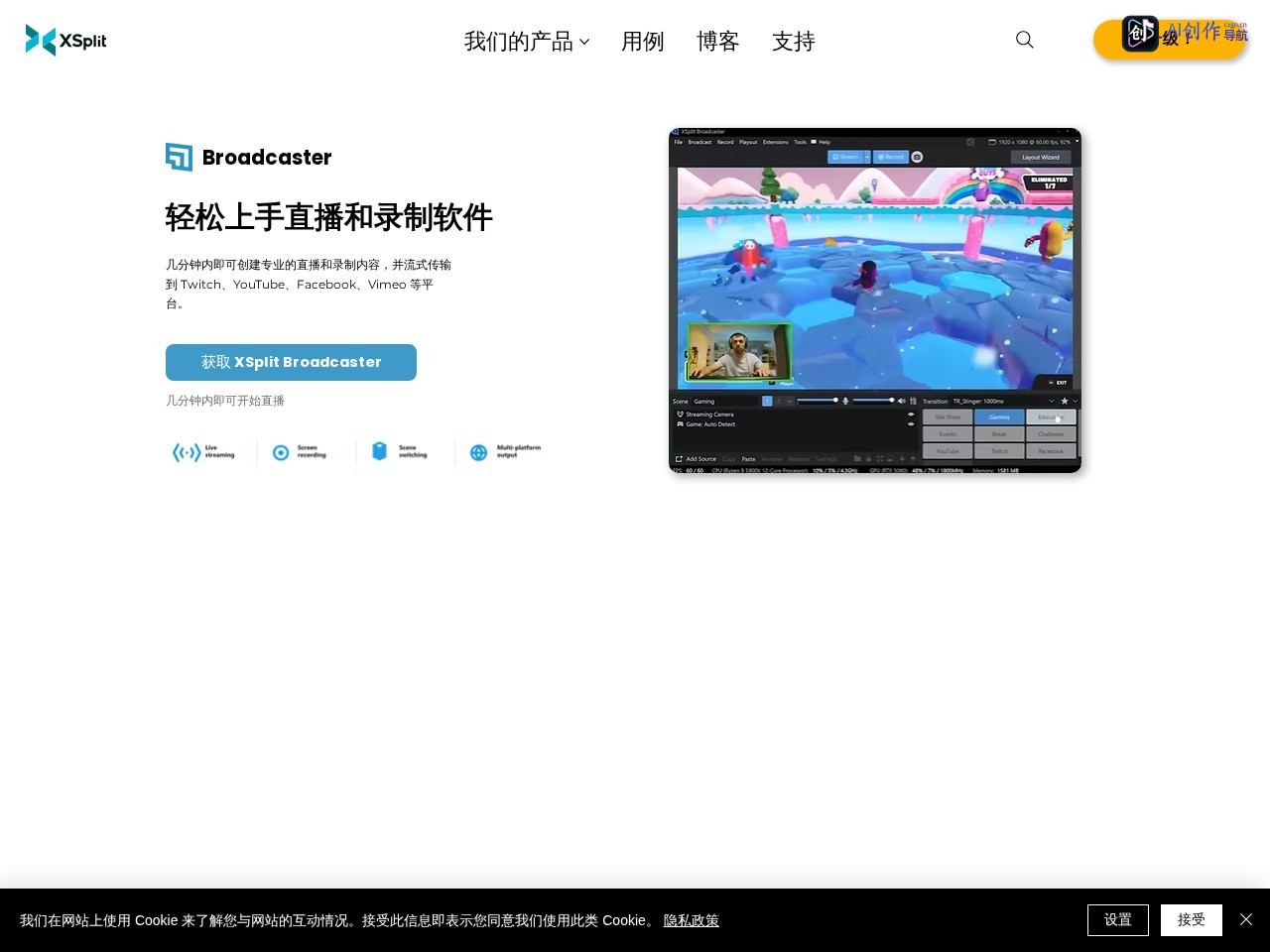The width and height of the screenshot is (1270, 952).
Task: Click the Scene switching feature icon
Action: point(379,451)
